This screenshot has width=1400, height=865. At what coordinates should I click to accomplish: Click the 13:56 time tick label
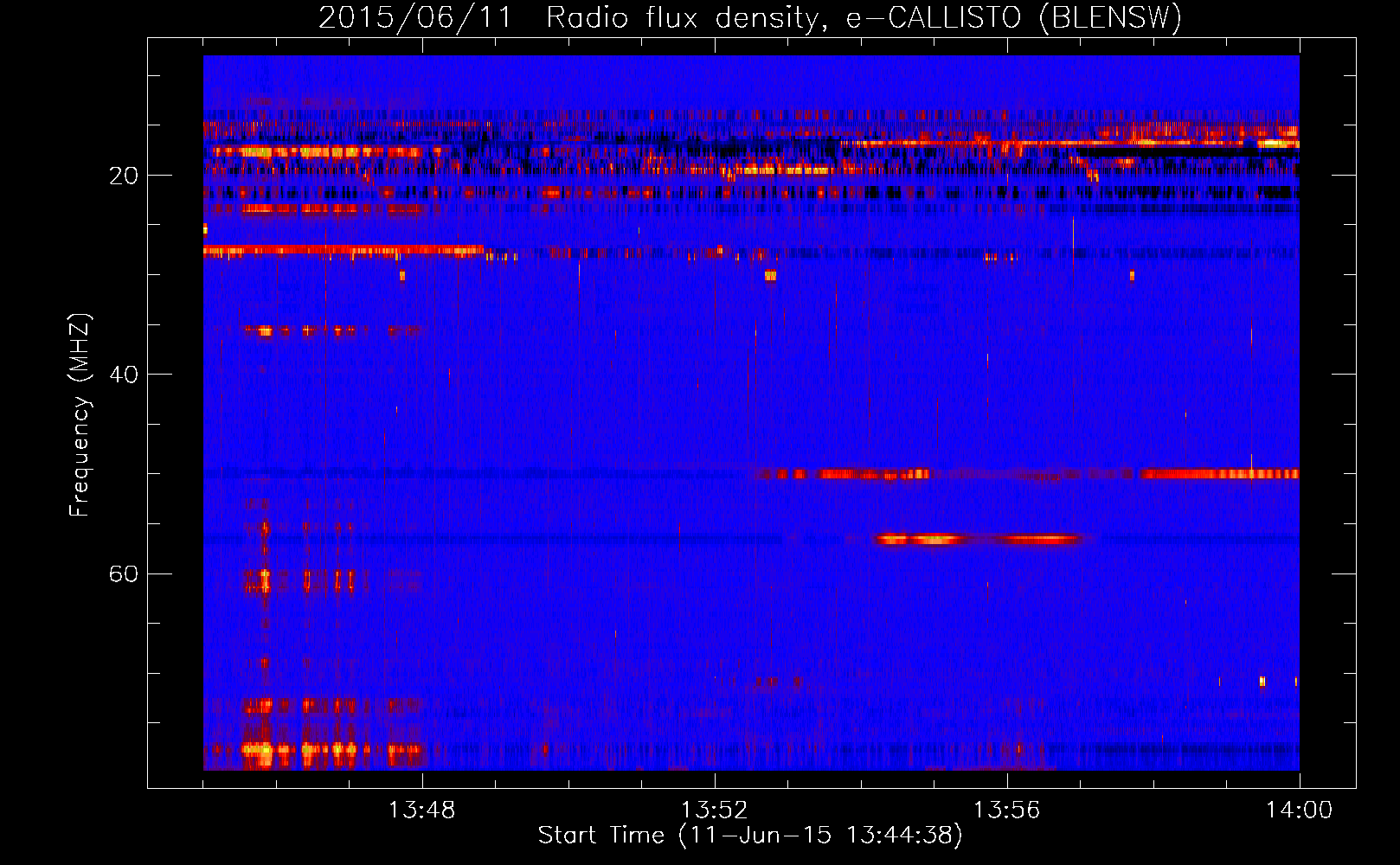(1007, 811)
